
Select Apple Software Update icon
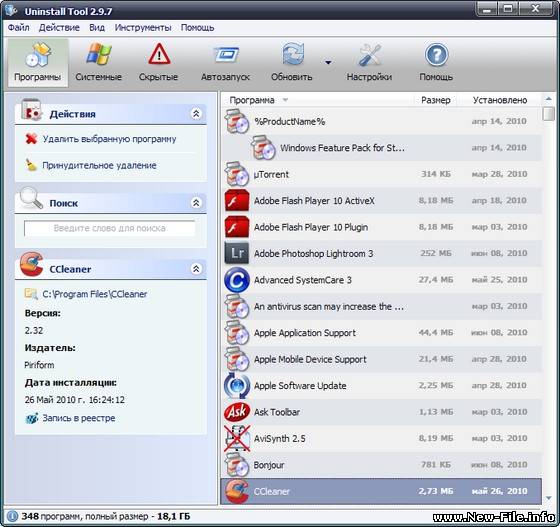(236, 386)
